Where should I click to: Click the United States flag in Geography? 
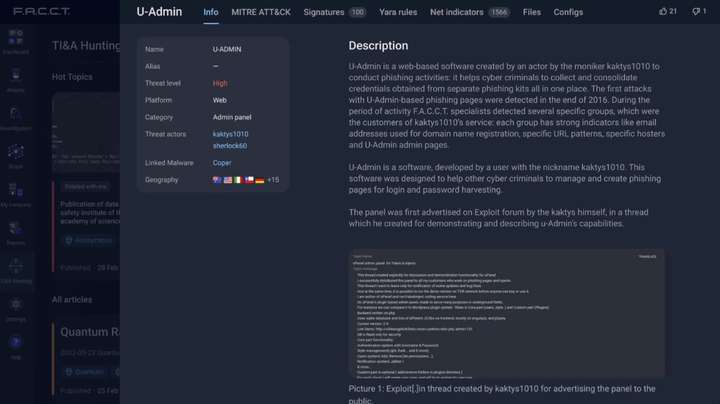228,180
